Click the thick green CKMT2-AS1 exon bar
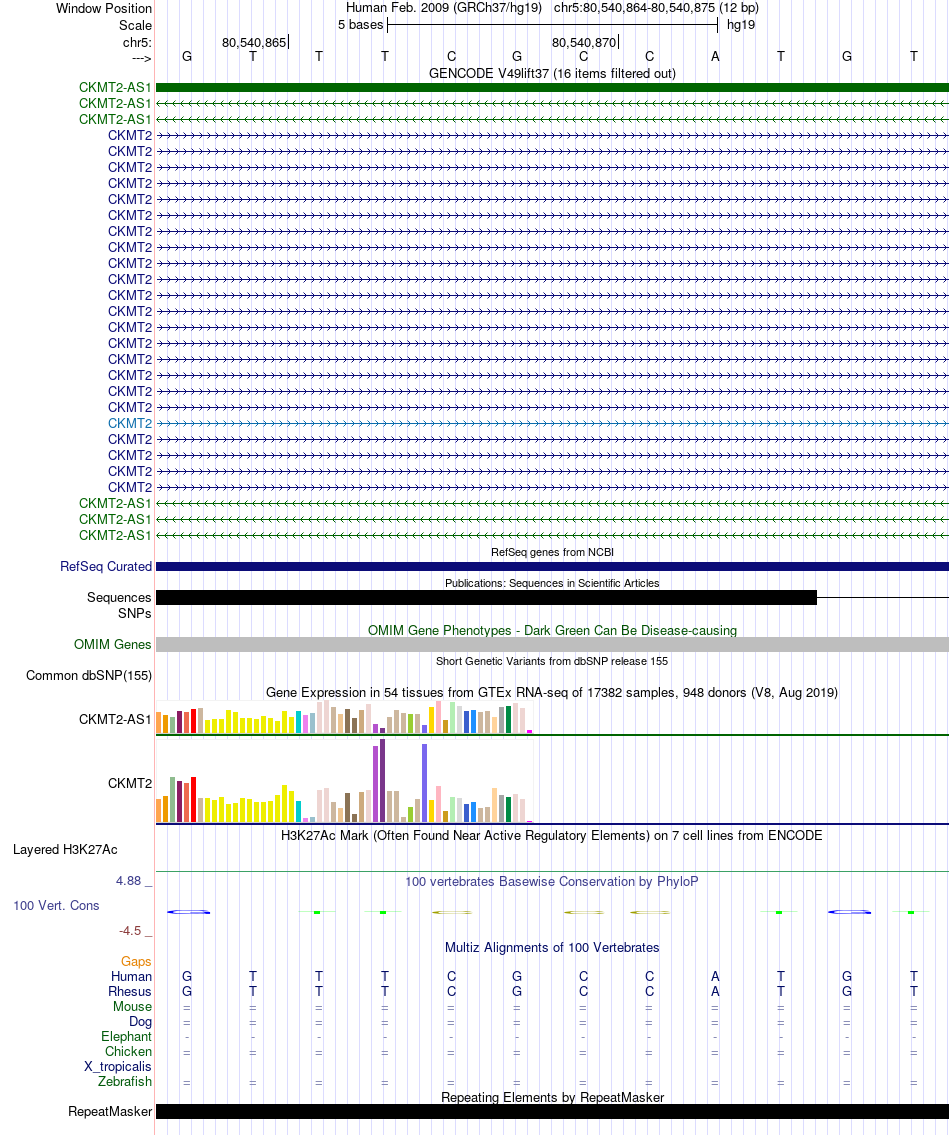Image resolution: width=950 pixels, height=1135 pixels. tap(552, 88)
